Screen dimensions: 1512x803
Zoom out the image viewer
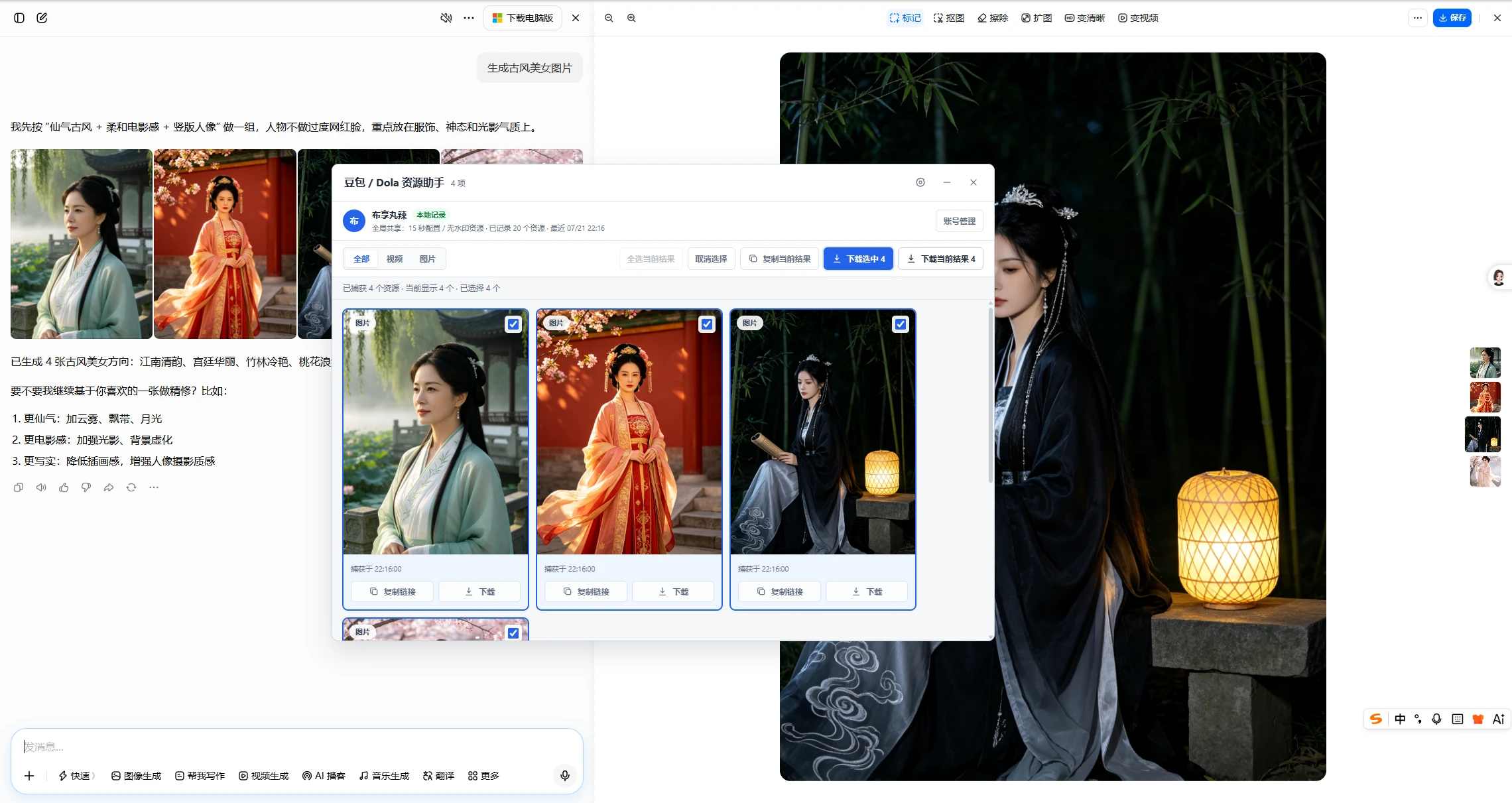coord(609,18)
